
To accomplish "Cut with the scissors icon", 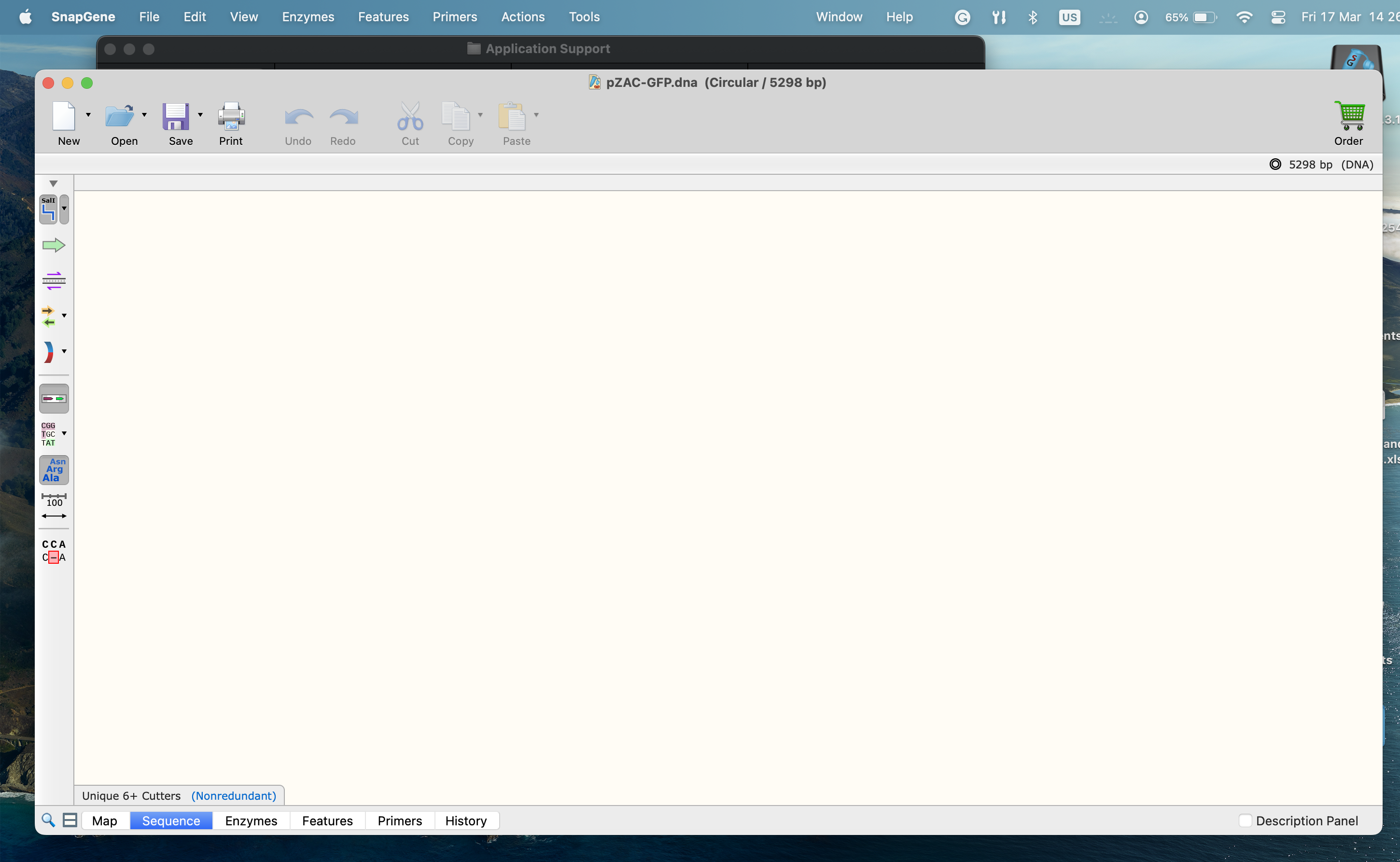I will (x=410, y=116).
